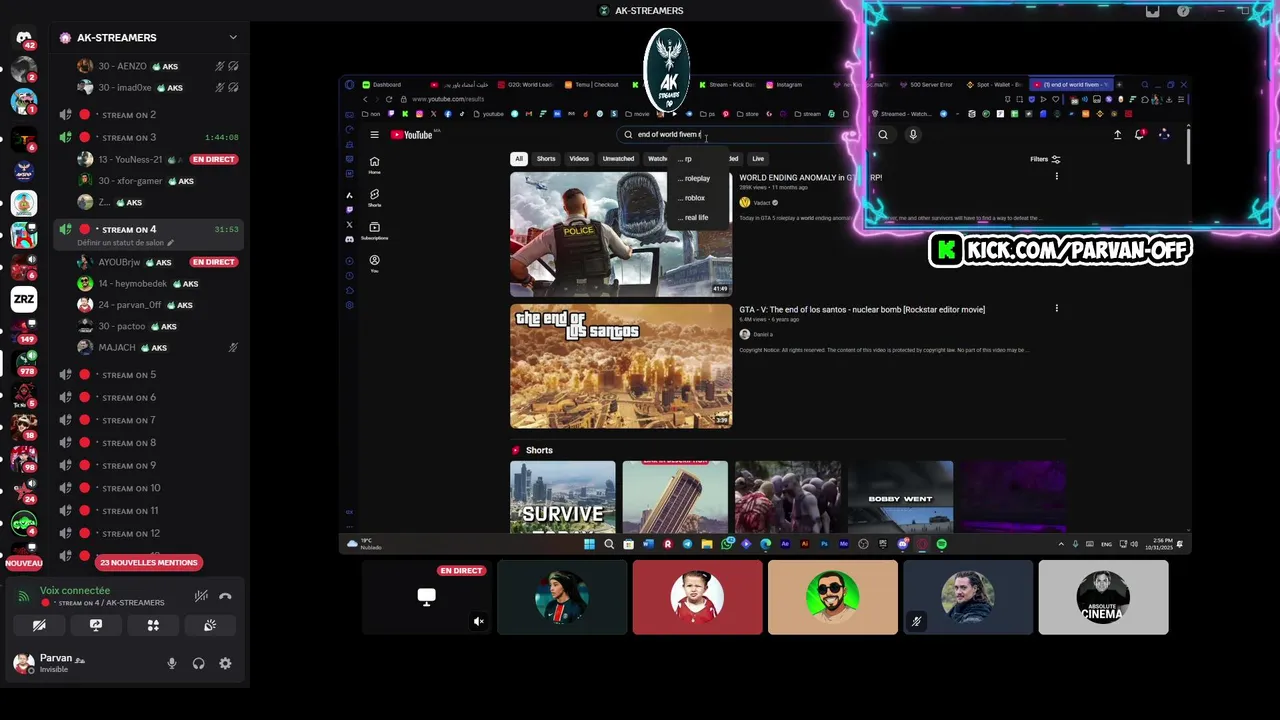The height and width of the screenshot is (720, 1280).
Task: Open YouTube hamburger guide menu
Action: 374,135
